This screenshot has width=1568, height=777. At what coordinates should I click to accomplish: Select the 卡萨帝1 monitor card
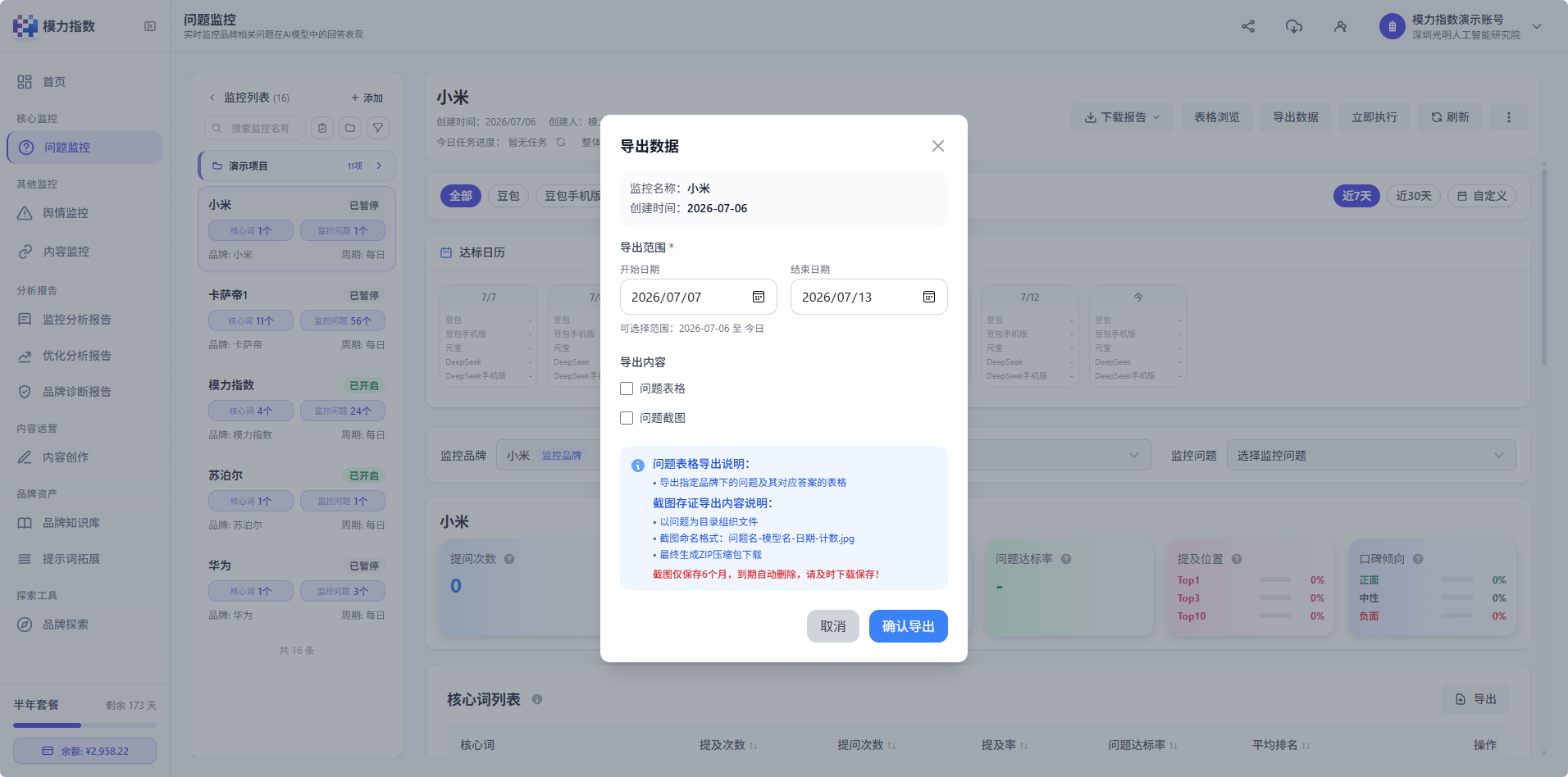click(x=297, y=320)
